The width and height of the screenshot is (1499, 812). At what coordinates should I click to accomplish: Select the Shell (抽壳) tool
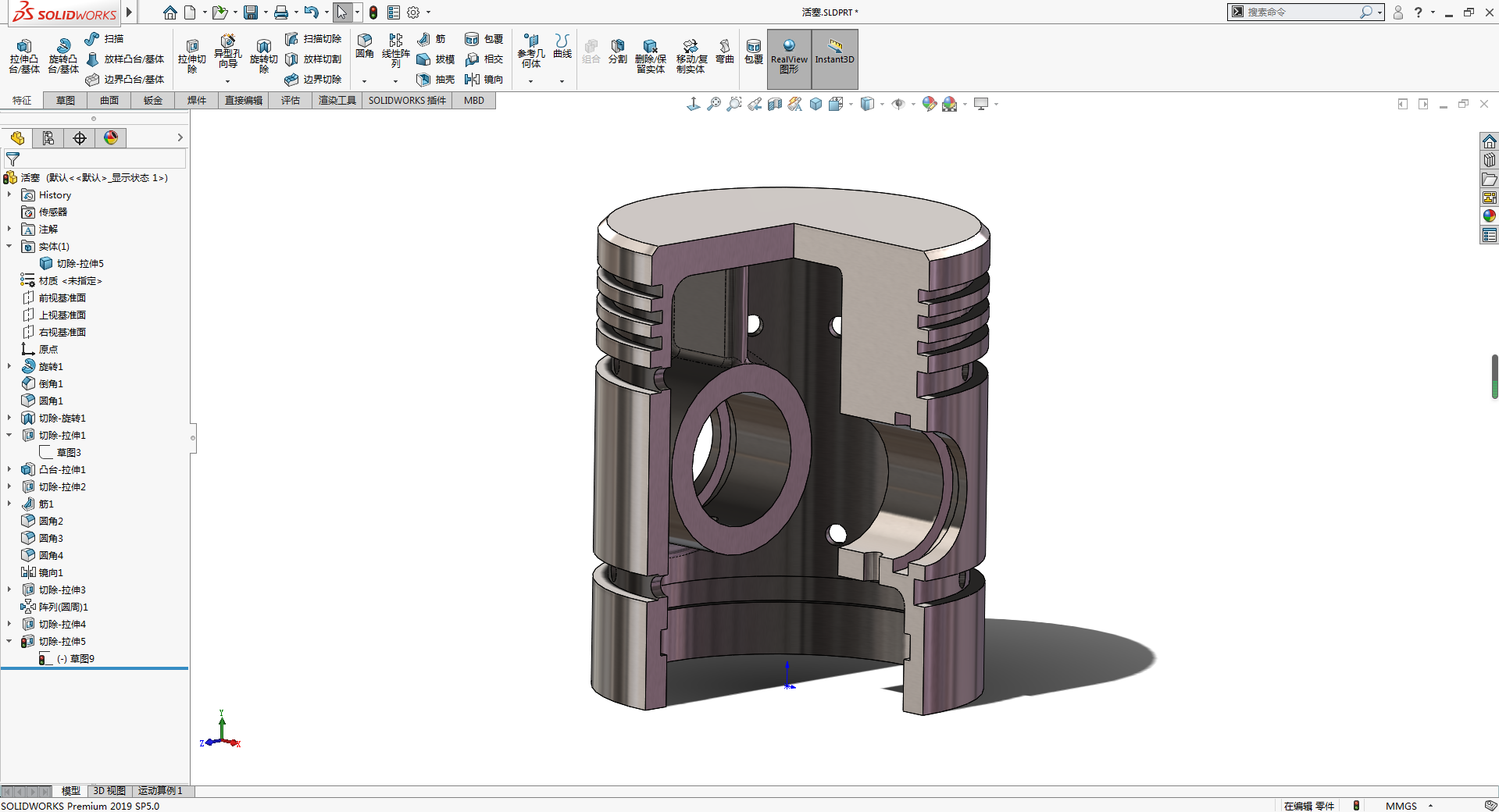coord(435,79)
